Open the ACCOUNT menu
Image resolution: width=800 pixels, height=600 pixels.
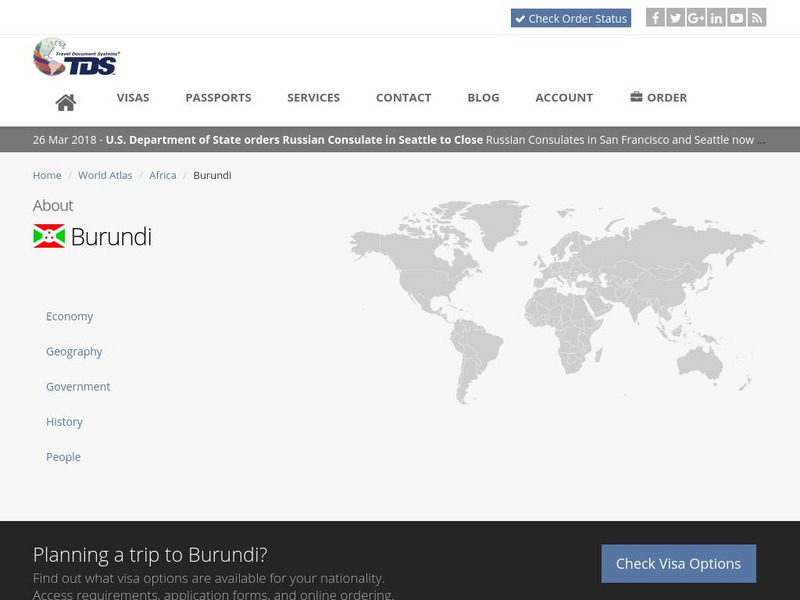564,97
